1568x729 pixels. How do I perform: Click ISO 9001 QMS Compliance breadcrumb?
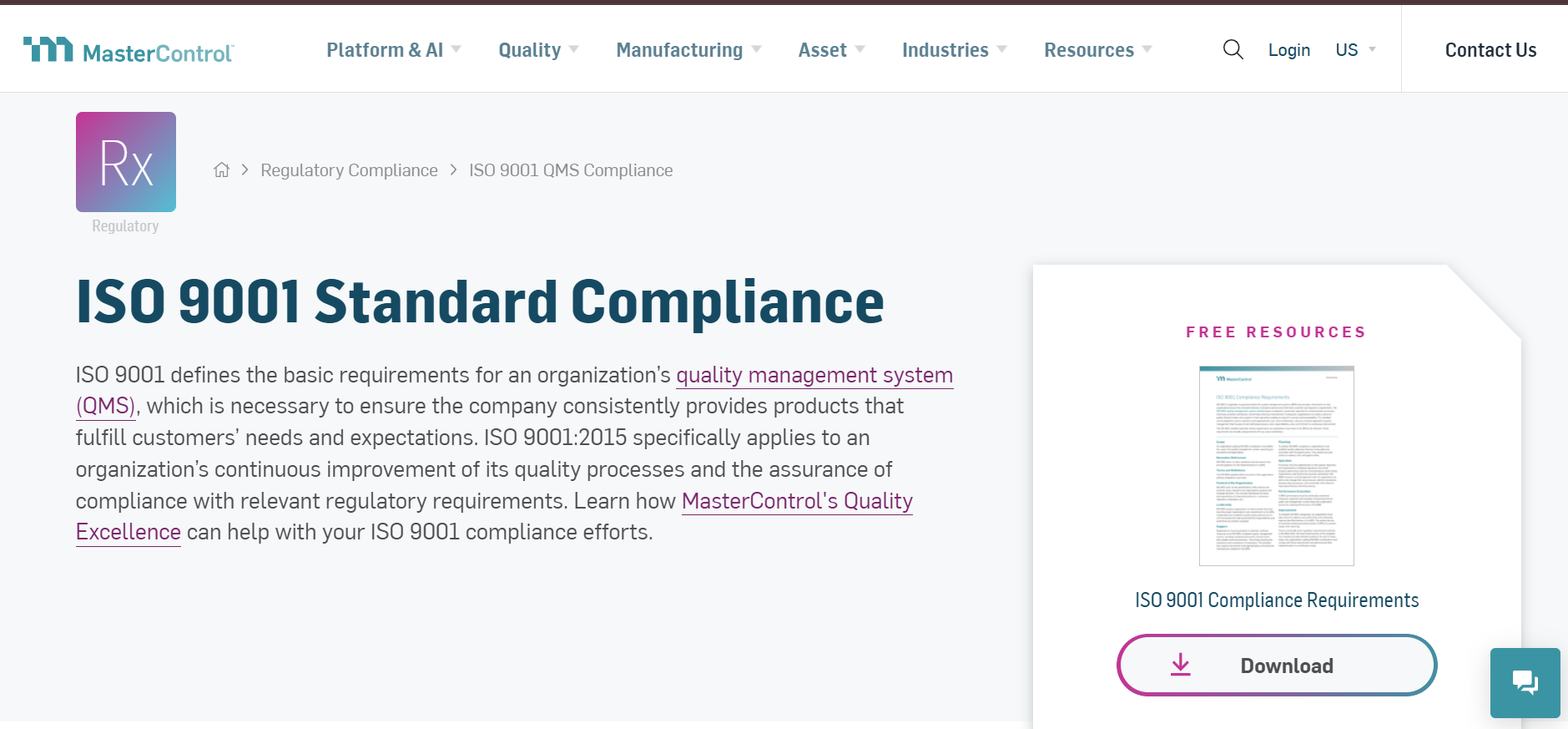(571, 170)
